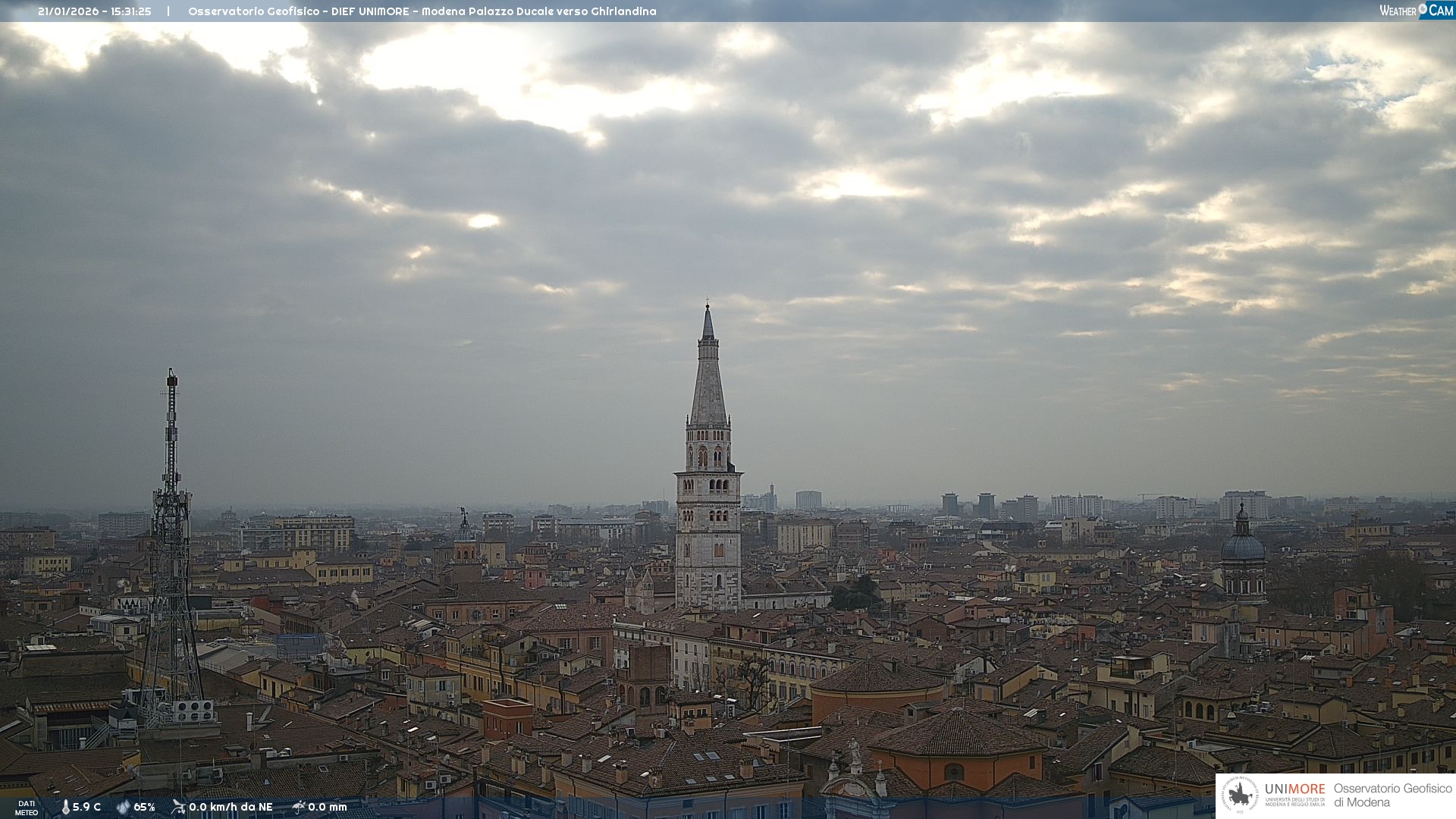Click the UNIMORE logo wordmark
Image resolution: width=1456 pixels, height=819 pixels.
tap(1294, 789)
